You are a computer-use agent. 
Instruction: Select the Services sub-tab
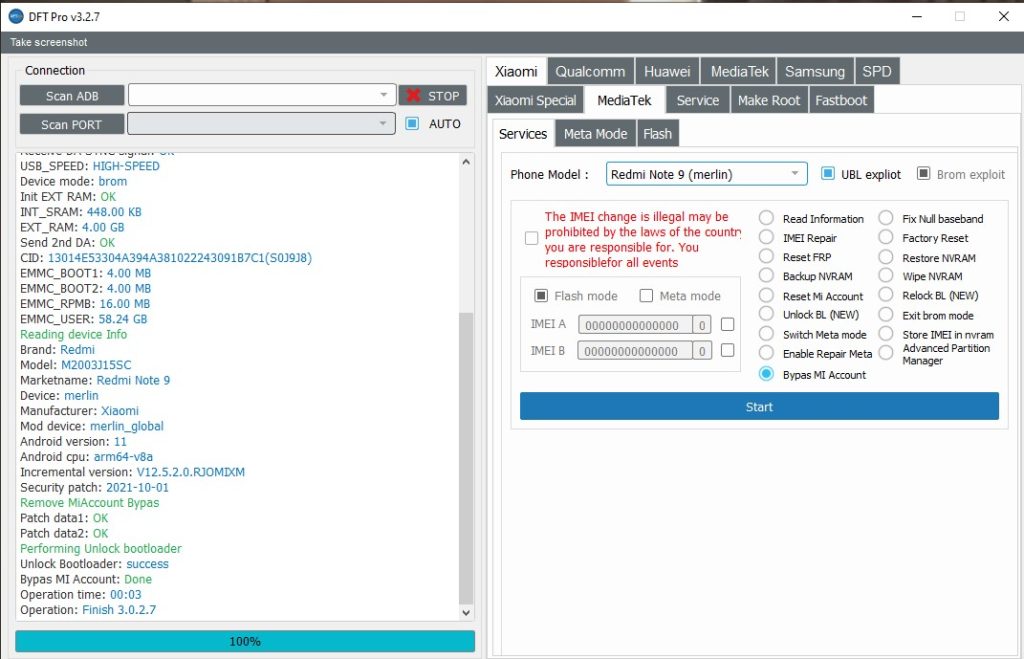pyautogui.click(x=522, y=134)
